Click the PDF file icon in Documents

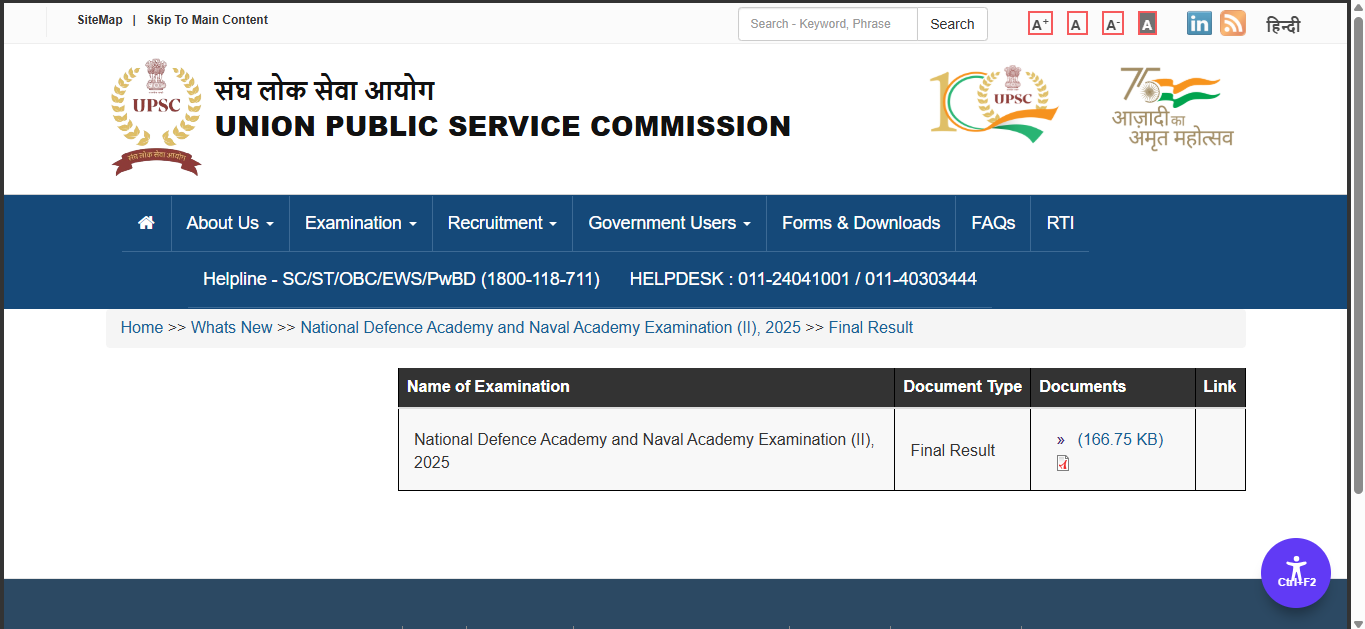point(1063,463)
